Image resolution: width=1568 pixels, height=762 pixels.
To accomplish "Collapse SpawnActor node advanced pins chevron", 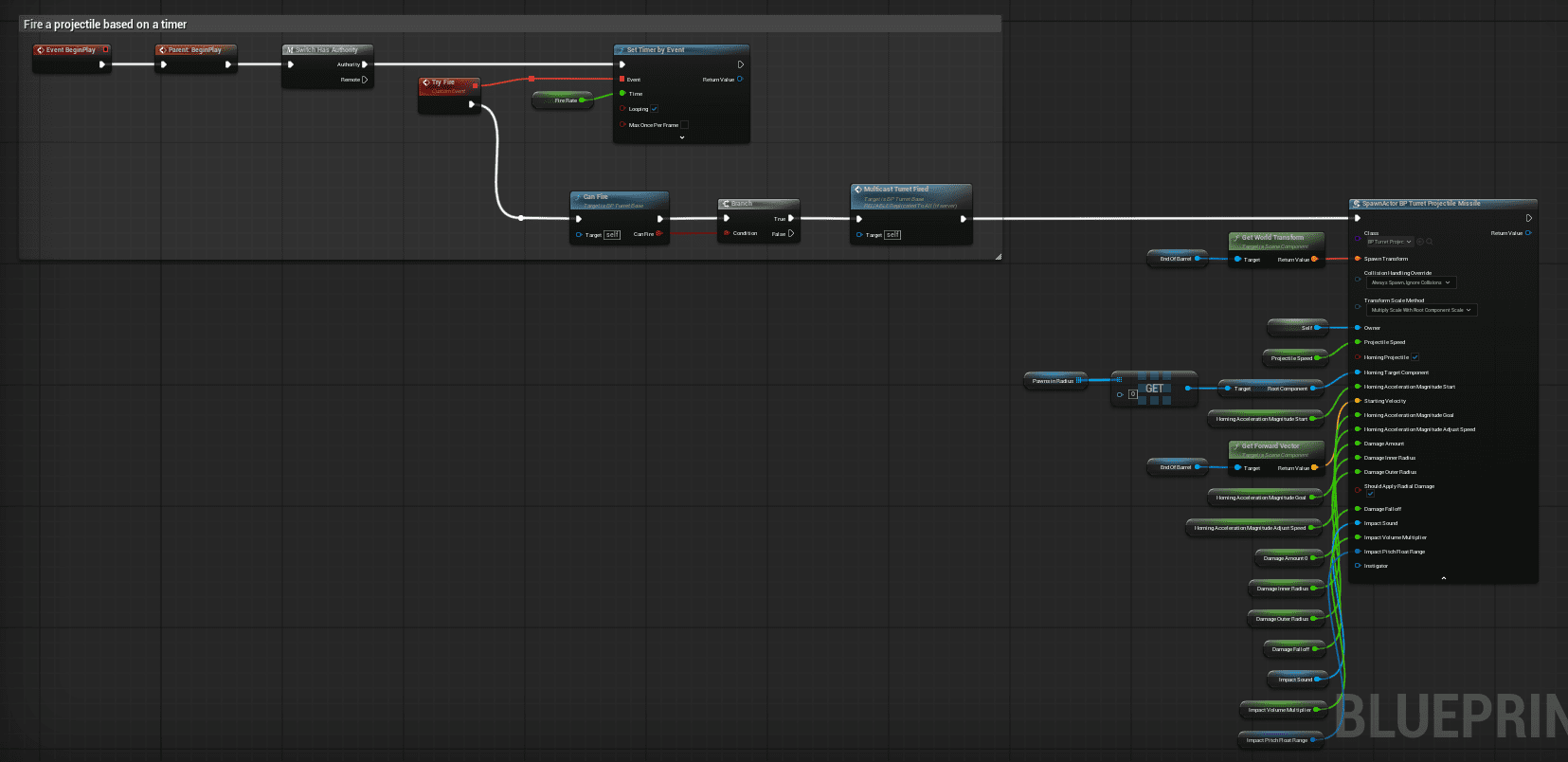I will 1443,578.
